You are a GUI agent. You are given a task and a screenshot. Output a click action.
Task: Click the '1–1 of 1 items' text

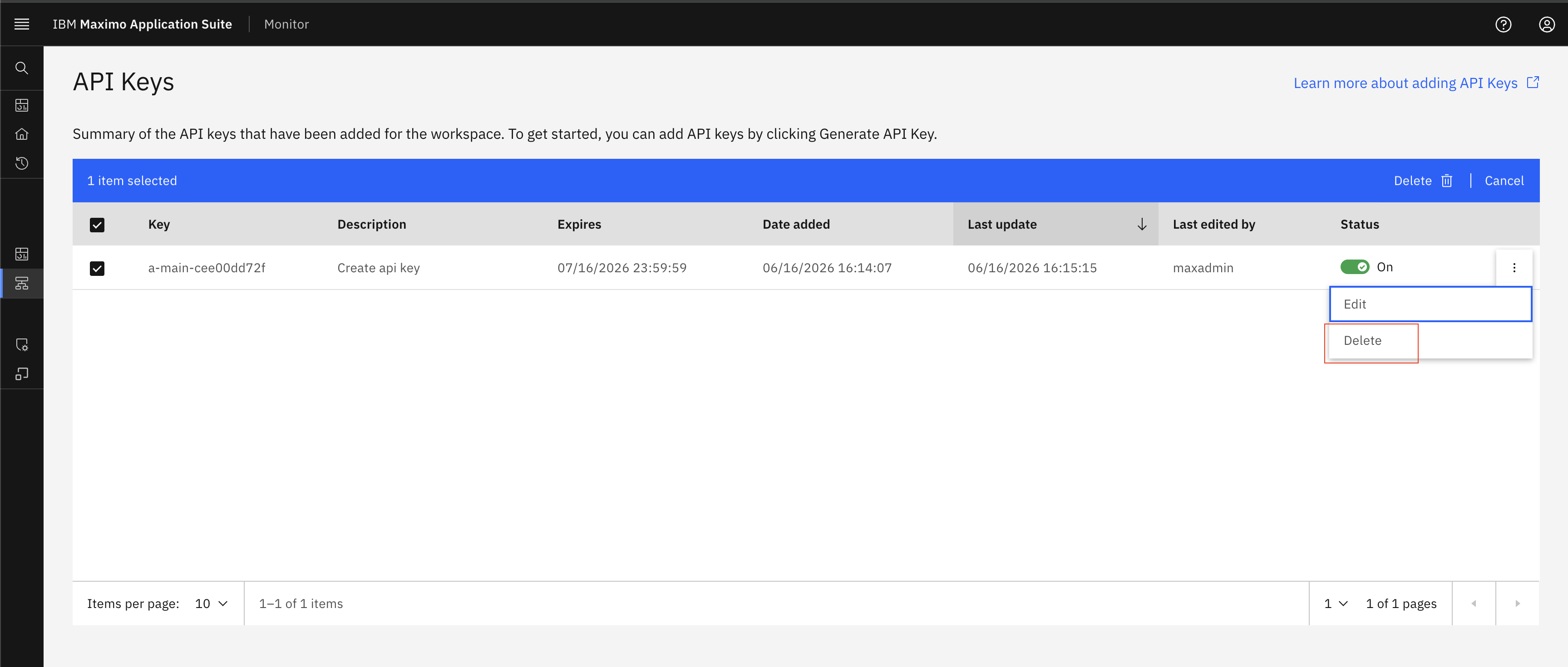(301, 604)
